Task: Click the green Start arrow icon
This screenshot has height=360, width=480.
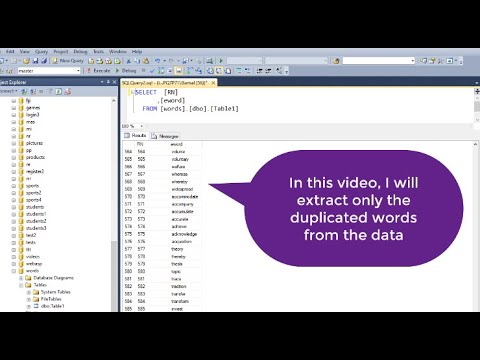Action: coord(221,61)
